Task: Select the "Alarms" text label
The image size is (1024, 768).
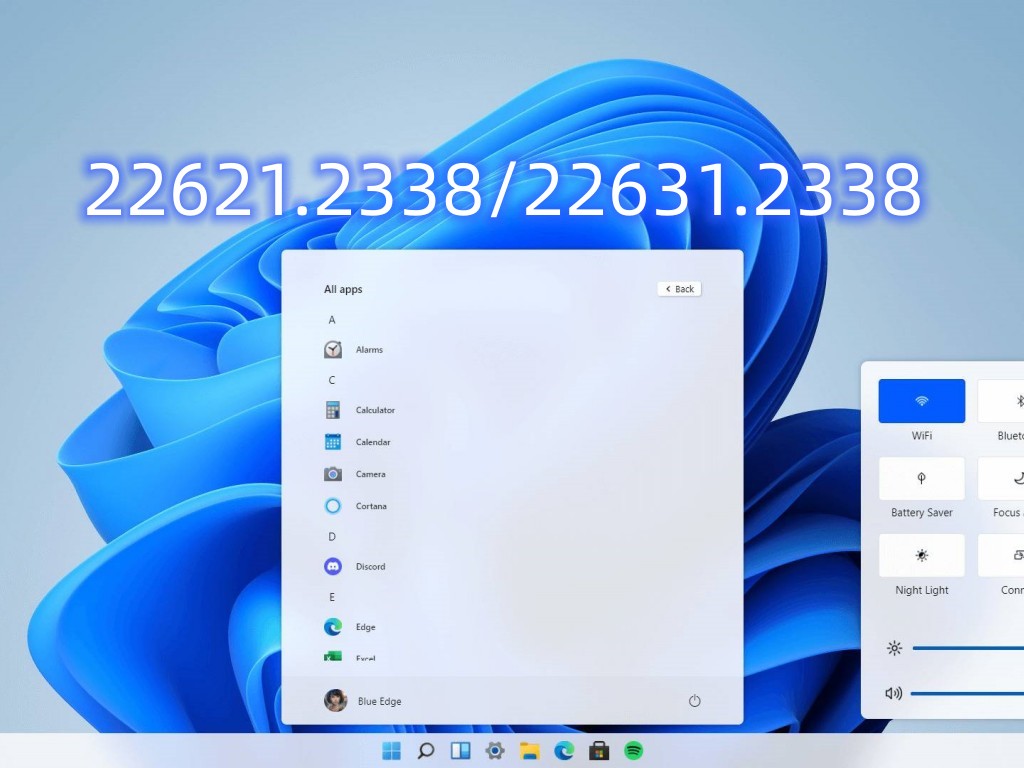Action: click(x=369, y=349)
